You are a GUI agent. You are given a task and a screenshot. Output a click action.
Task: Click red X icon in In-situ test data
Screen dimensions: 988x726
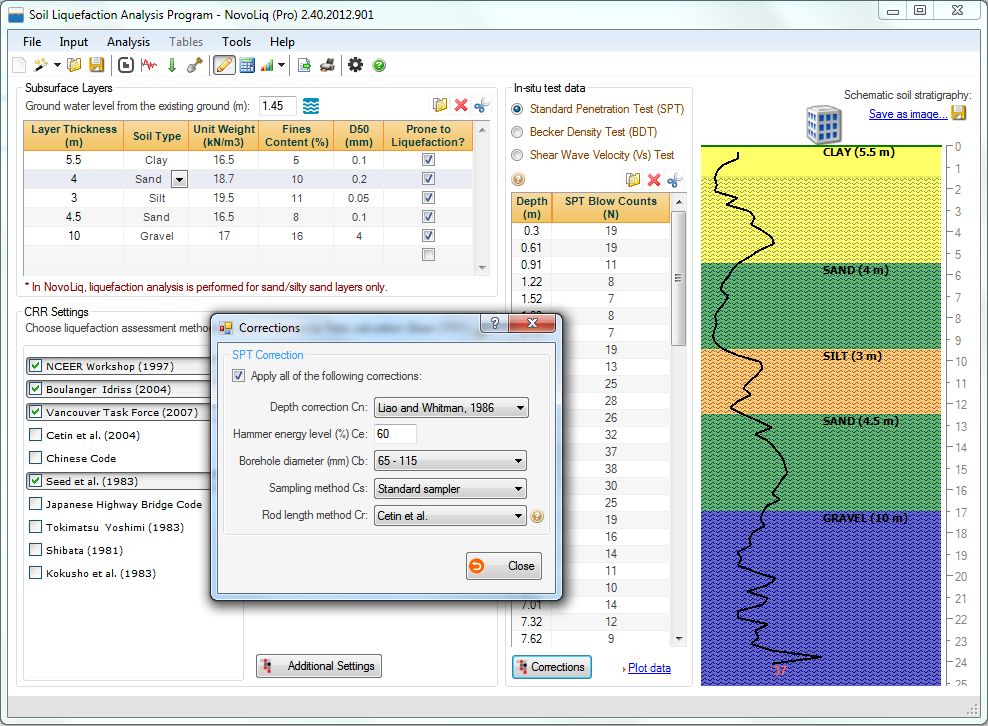[654, 180]
